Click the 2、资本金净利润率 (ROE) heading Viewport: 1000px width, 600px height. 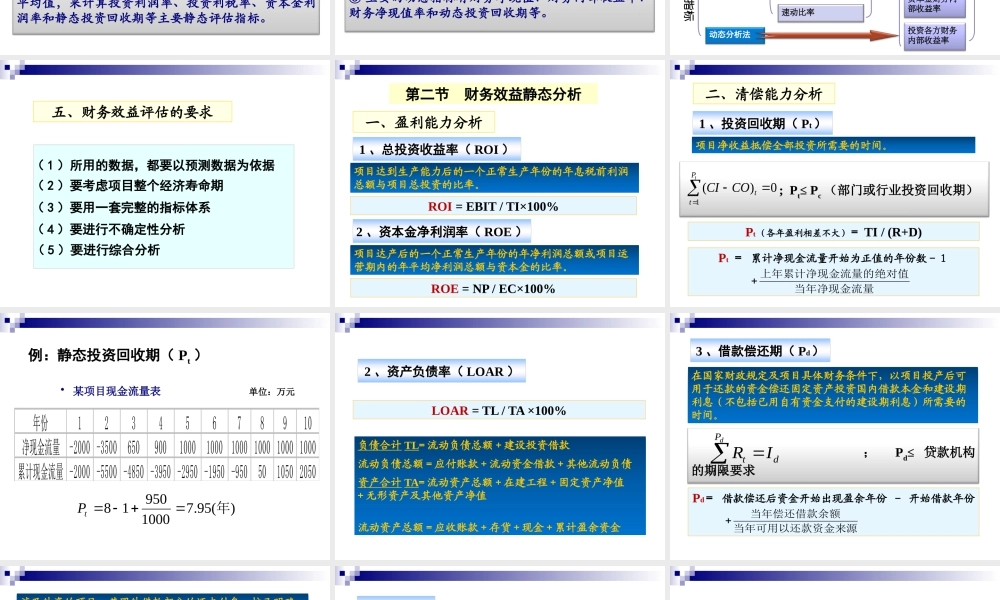[x=441, y=231]
